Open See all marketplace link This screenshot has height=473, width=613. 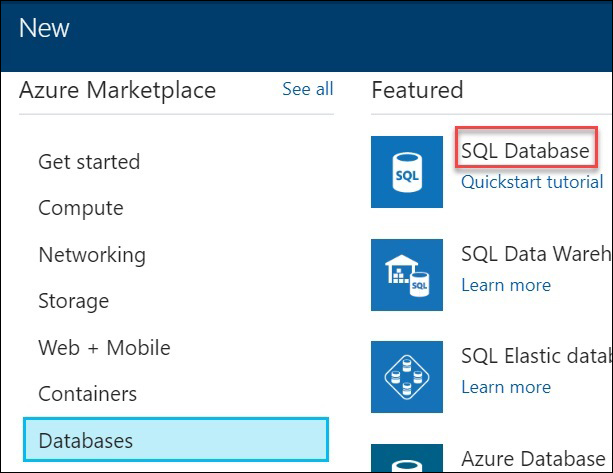pos(308,89)
